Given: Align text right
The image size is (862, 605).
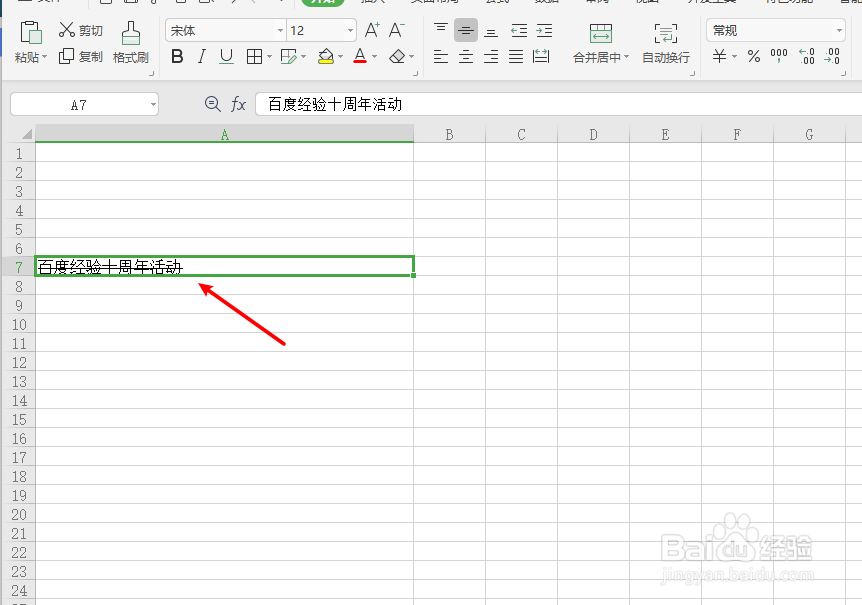Looking at the screenshot, I should tap(491, 56).
